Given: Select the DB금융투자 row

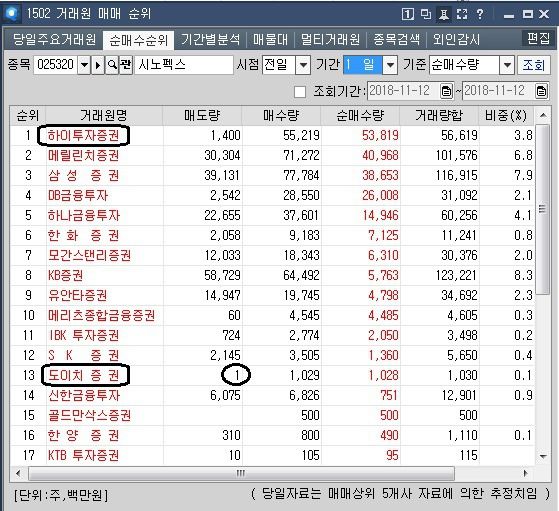Looking at the screenshot, I should [272, 195].
